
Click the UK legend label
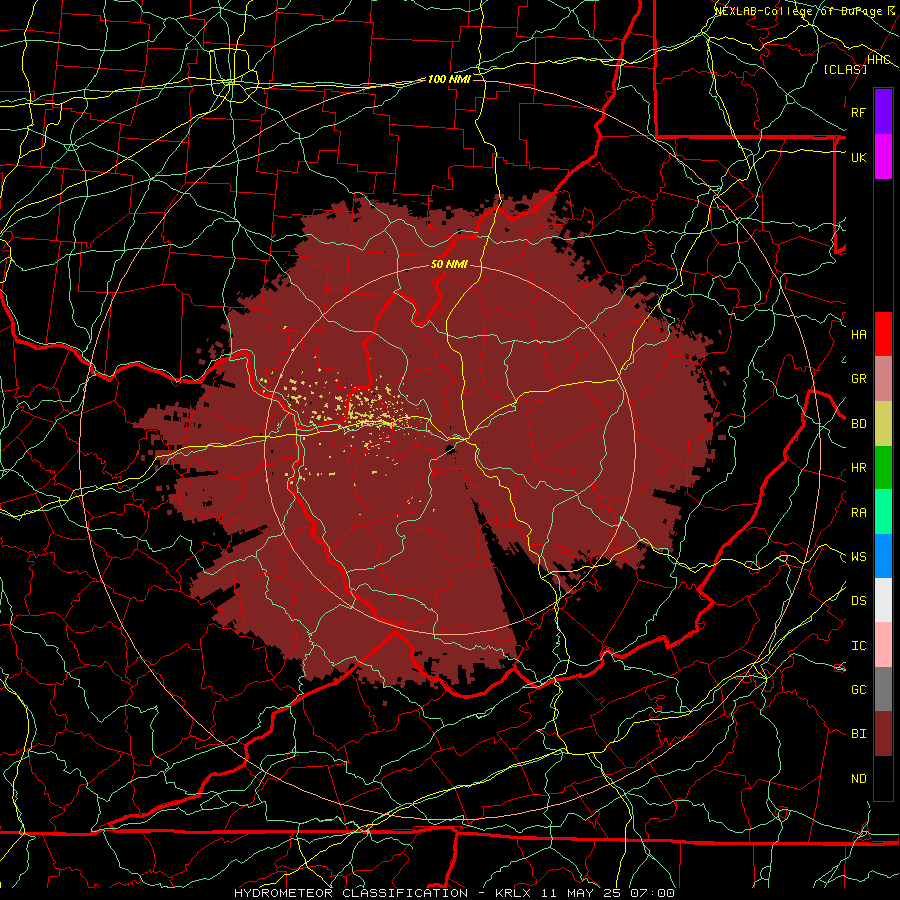pos(858,157)
